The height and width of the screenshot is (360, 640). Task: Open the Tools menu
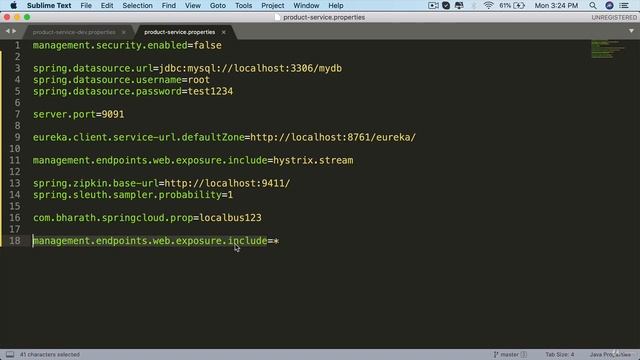[243, 5]
